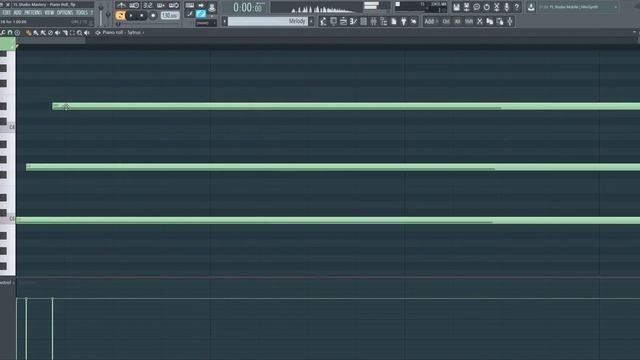
Task: Open the 'Piano roll - Sytrus' channel selector
Action: click(x=122, y=32)
